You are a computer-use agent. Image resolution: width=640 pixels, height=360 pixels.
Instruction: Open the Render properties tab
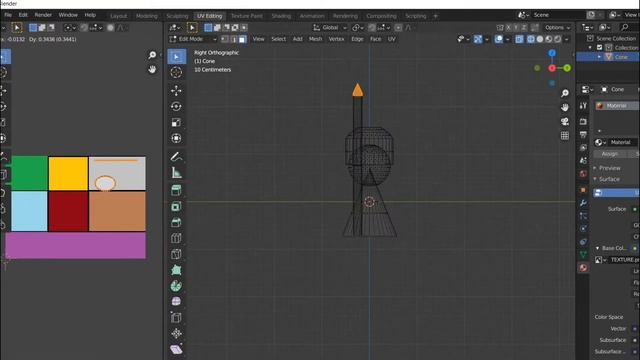(x=583, y=122)
